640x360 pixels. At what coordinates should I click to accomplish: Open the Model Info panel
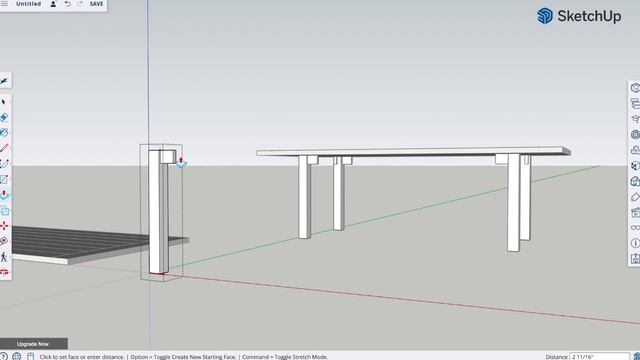pos(635,243)
